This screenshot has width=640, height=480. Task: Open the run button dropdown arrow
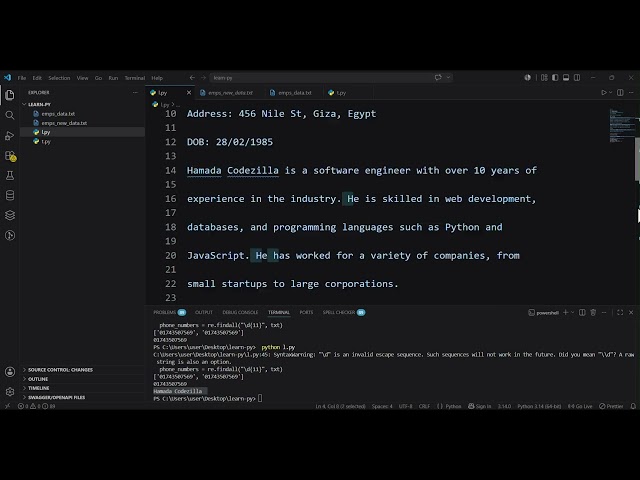611,93
